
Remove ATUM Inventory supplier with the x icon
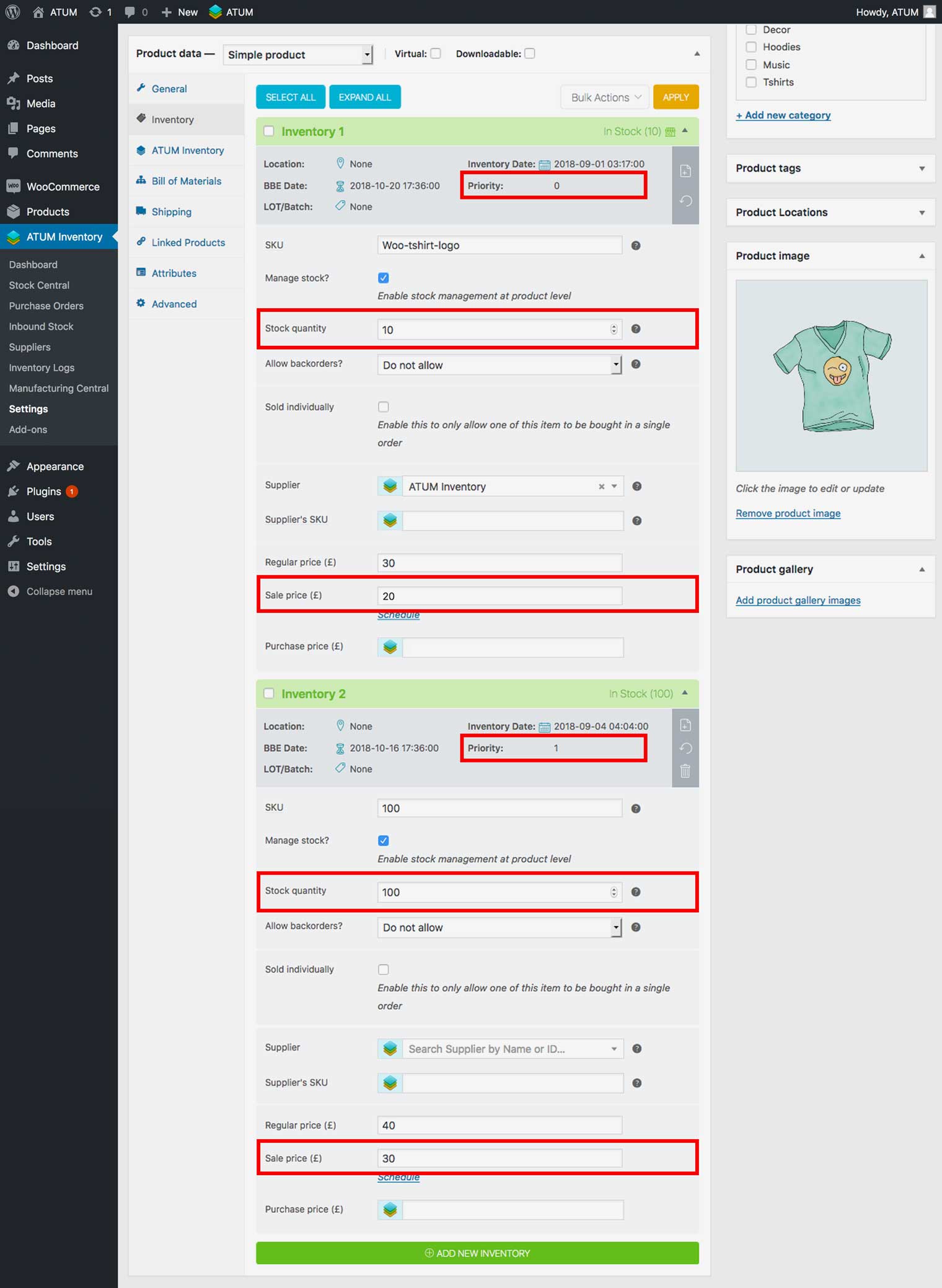click(x=601, y=487)
